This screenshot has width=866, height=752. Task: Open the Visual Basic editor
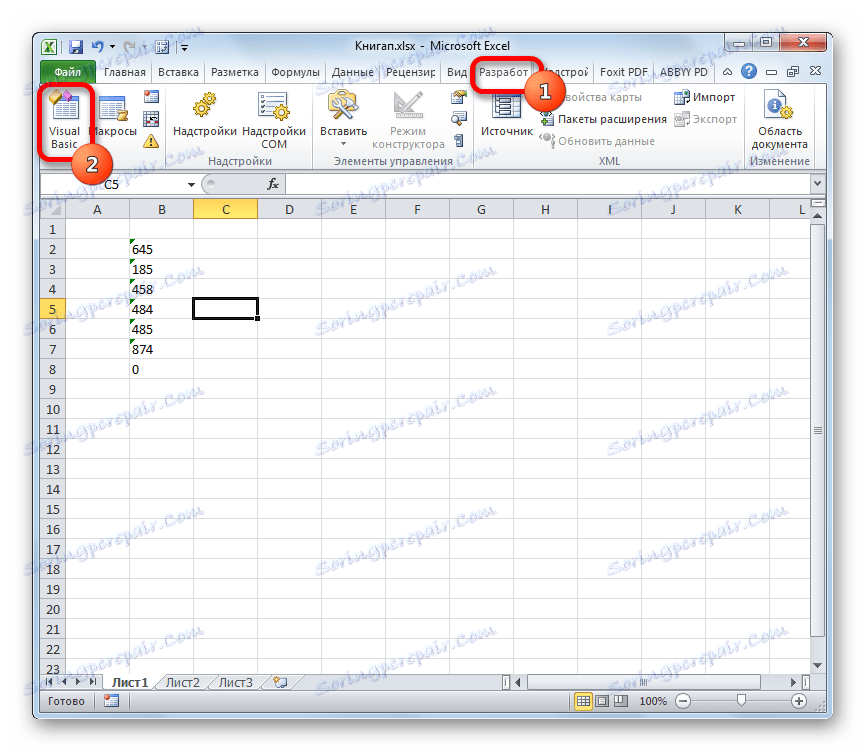(65, 120)
